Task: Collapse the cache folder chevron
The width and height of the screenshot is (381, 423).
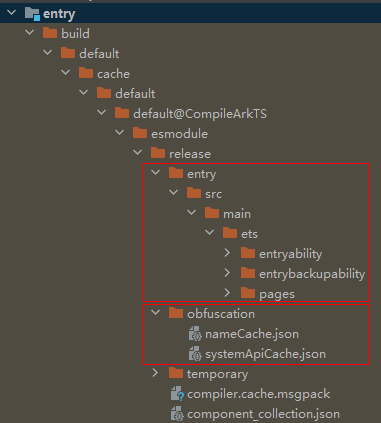Action: pyautogui.click(x=66, y=73)
